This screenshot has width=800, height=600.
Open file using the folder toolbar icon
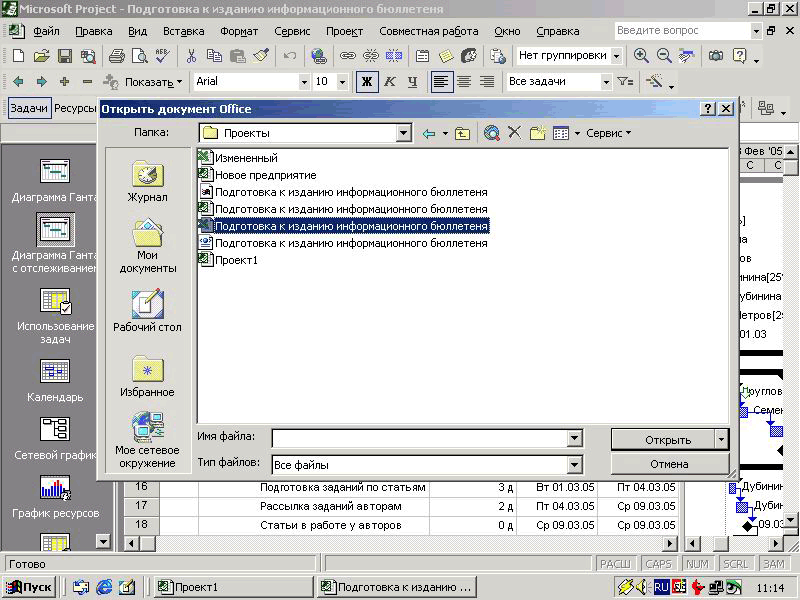(x=41, y=56)
